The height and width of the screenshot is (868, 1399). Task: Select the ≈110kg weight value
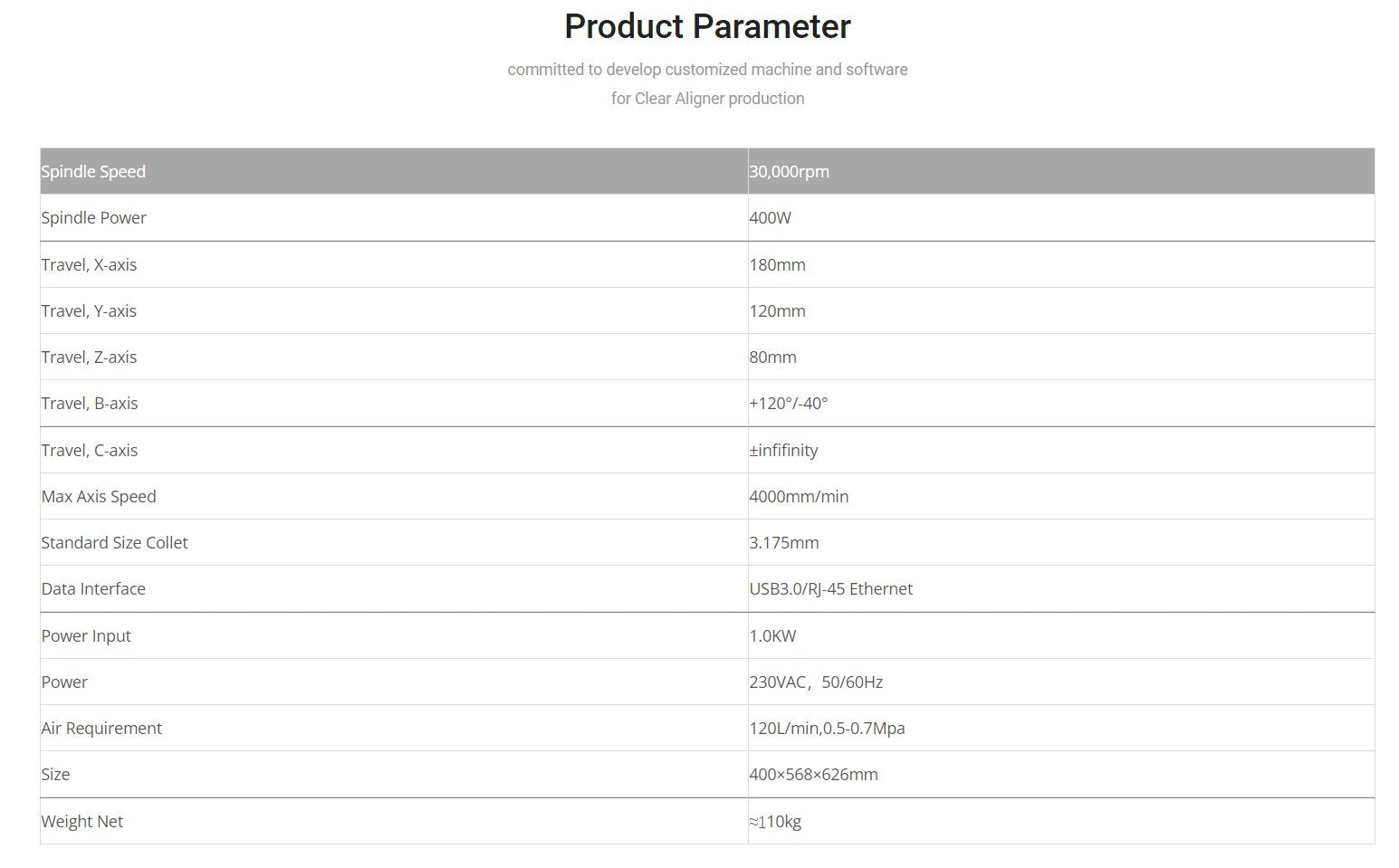coord(775,822)
